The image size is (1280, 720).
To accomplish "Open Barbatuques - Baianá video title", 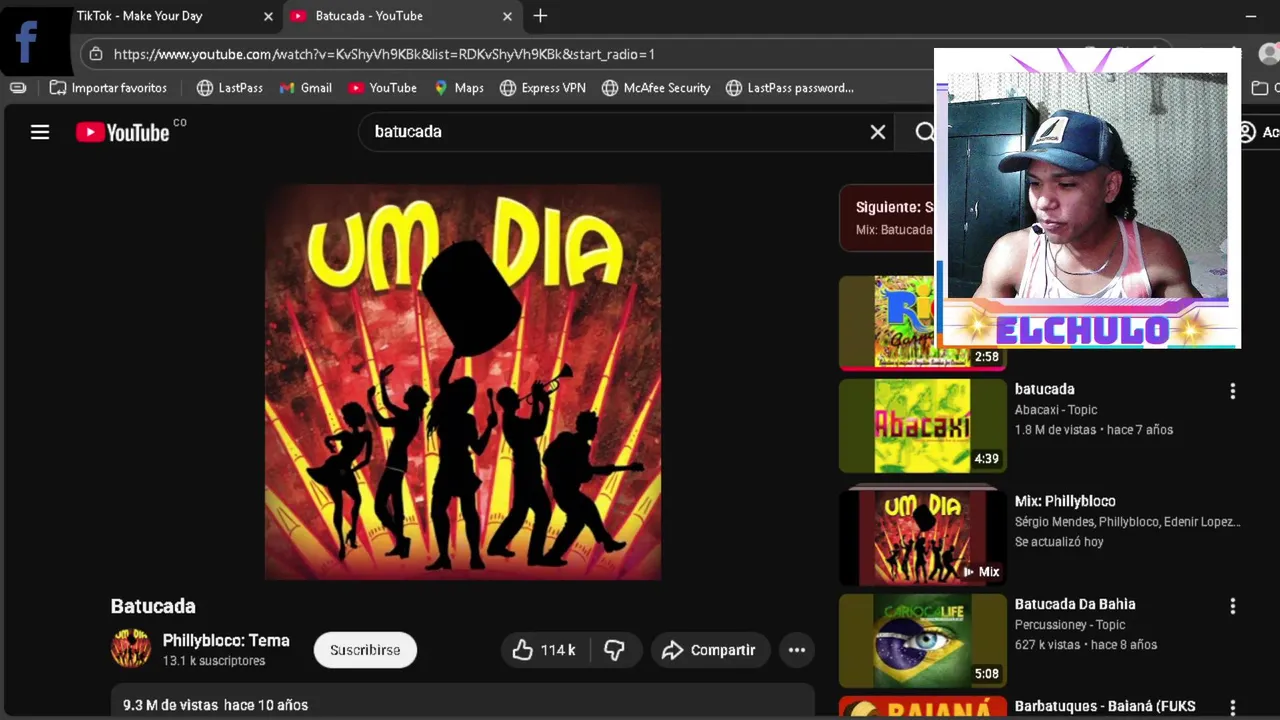I will 1105,706.
